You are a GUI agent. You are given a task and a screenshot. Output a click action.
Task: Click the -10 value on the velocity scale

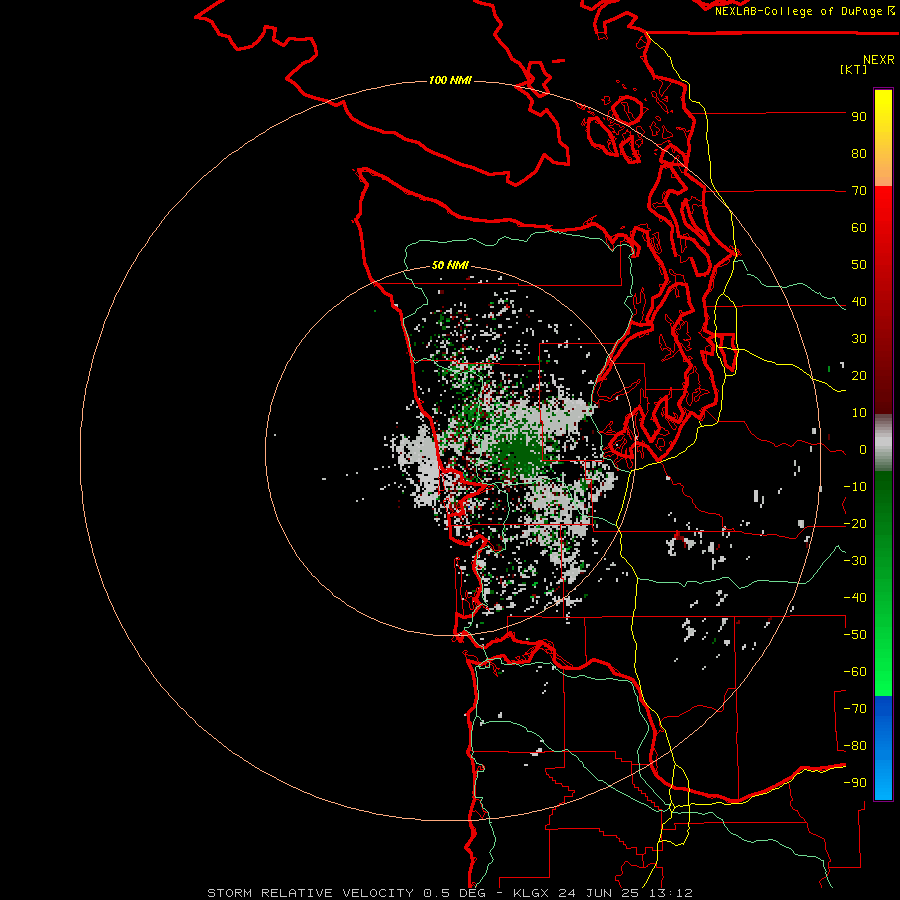pyautogui.click(x=855, y=487)
